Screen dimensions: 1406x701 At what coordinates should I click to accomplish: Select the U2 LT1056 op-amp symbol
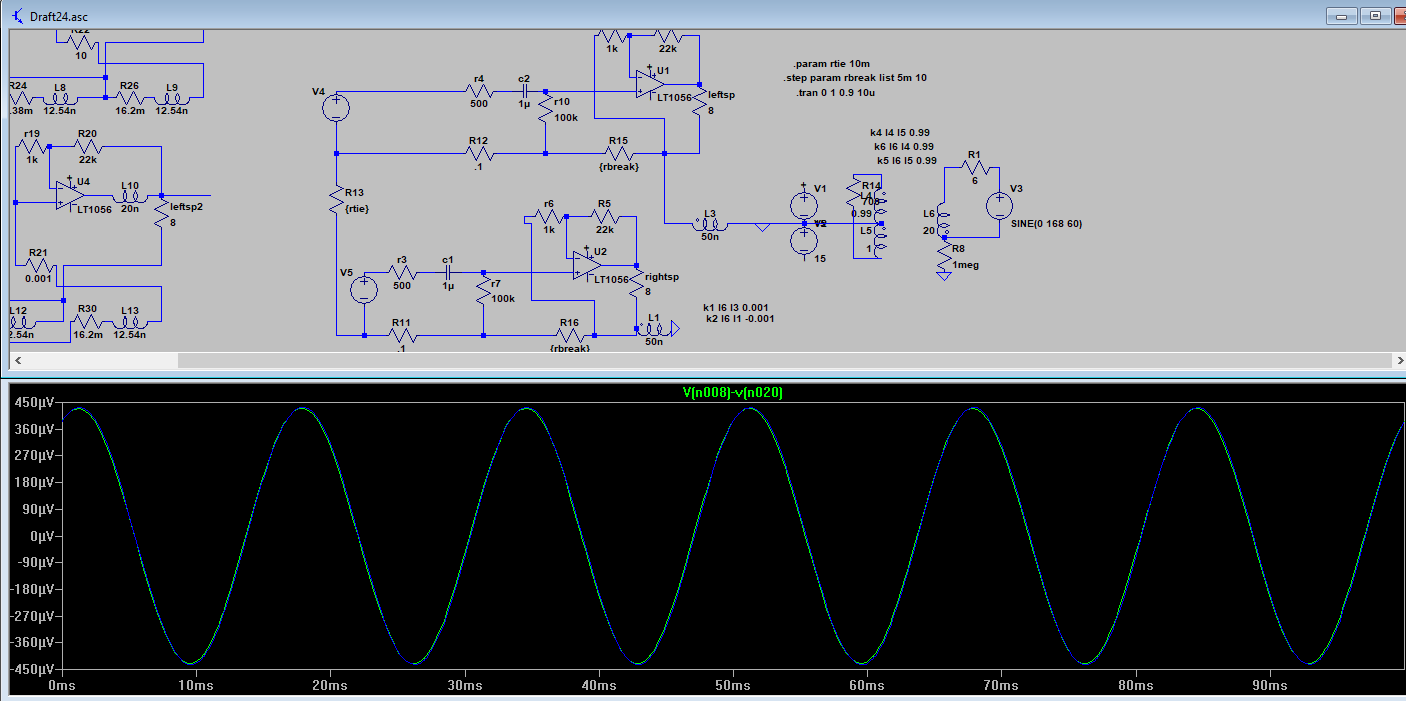pyautogui.click(x=585, y=264)
